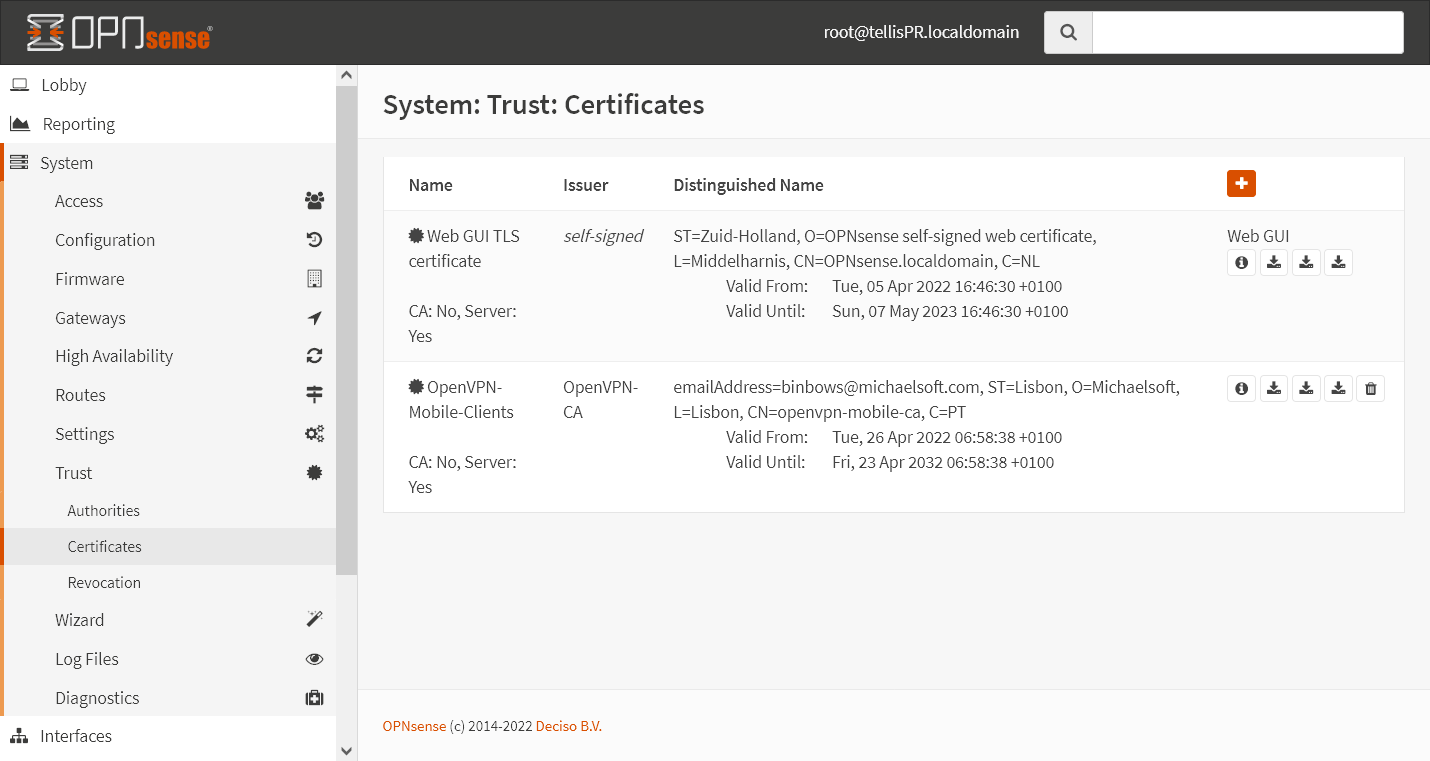Open the Wizard magic wand icon
The image size is (1430, 761).
pyautogui.click(x=314, y=619)
